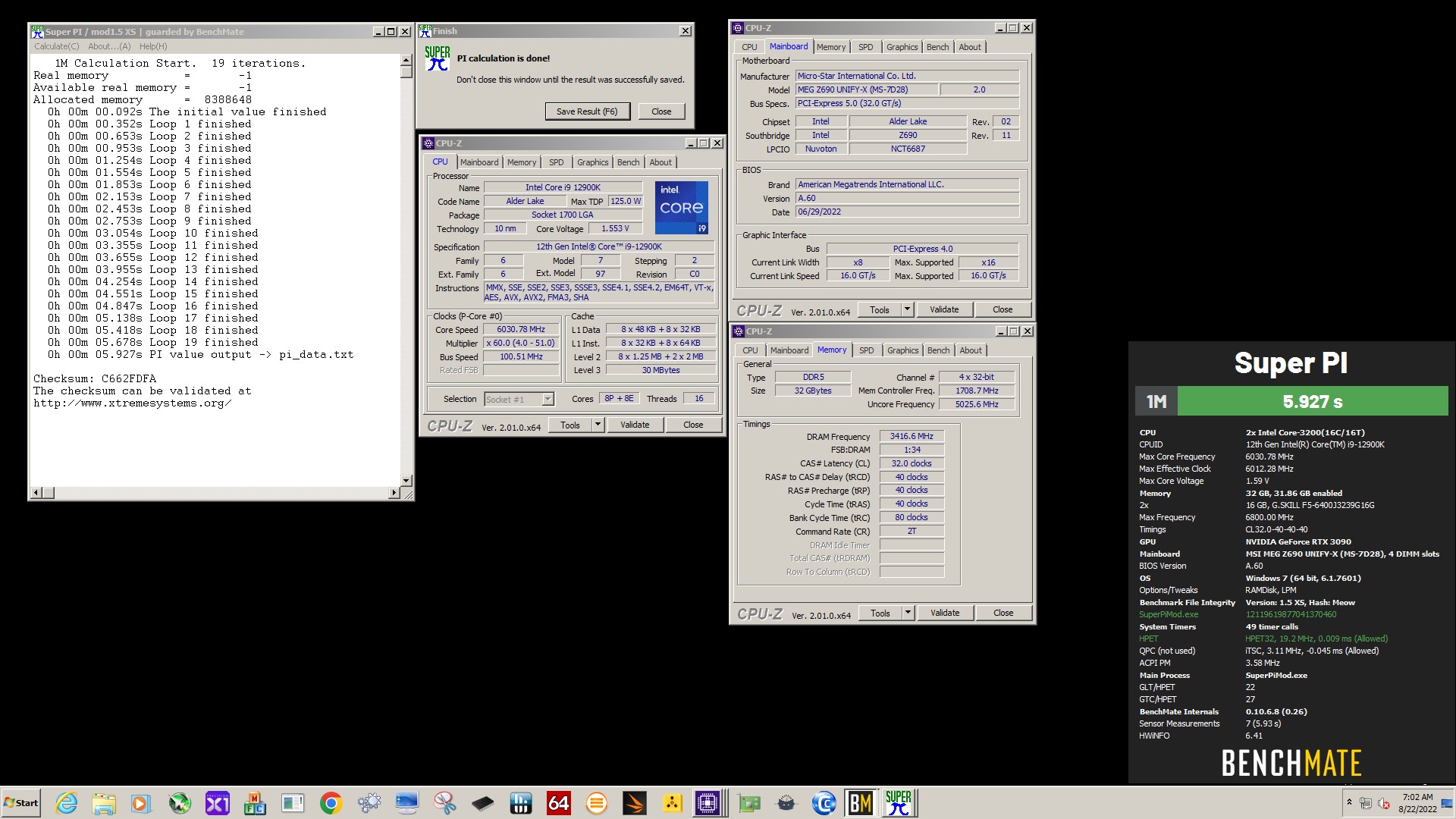
Task: Switch to CPU-Z purple chip taskbar icon
Action: [708, 803]
